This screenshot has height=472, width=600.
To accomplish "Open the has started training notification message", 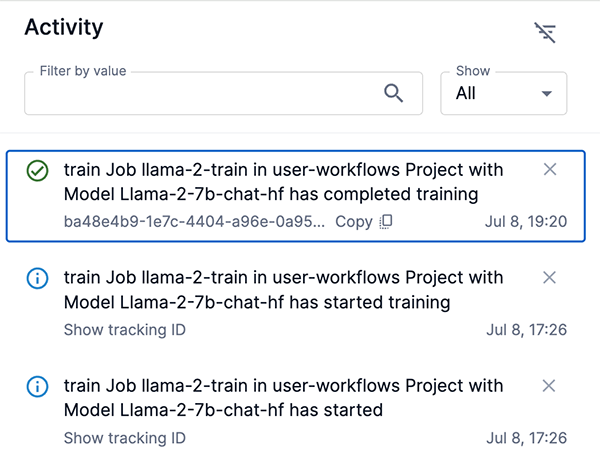I will [x=283, y=290].
